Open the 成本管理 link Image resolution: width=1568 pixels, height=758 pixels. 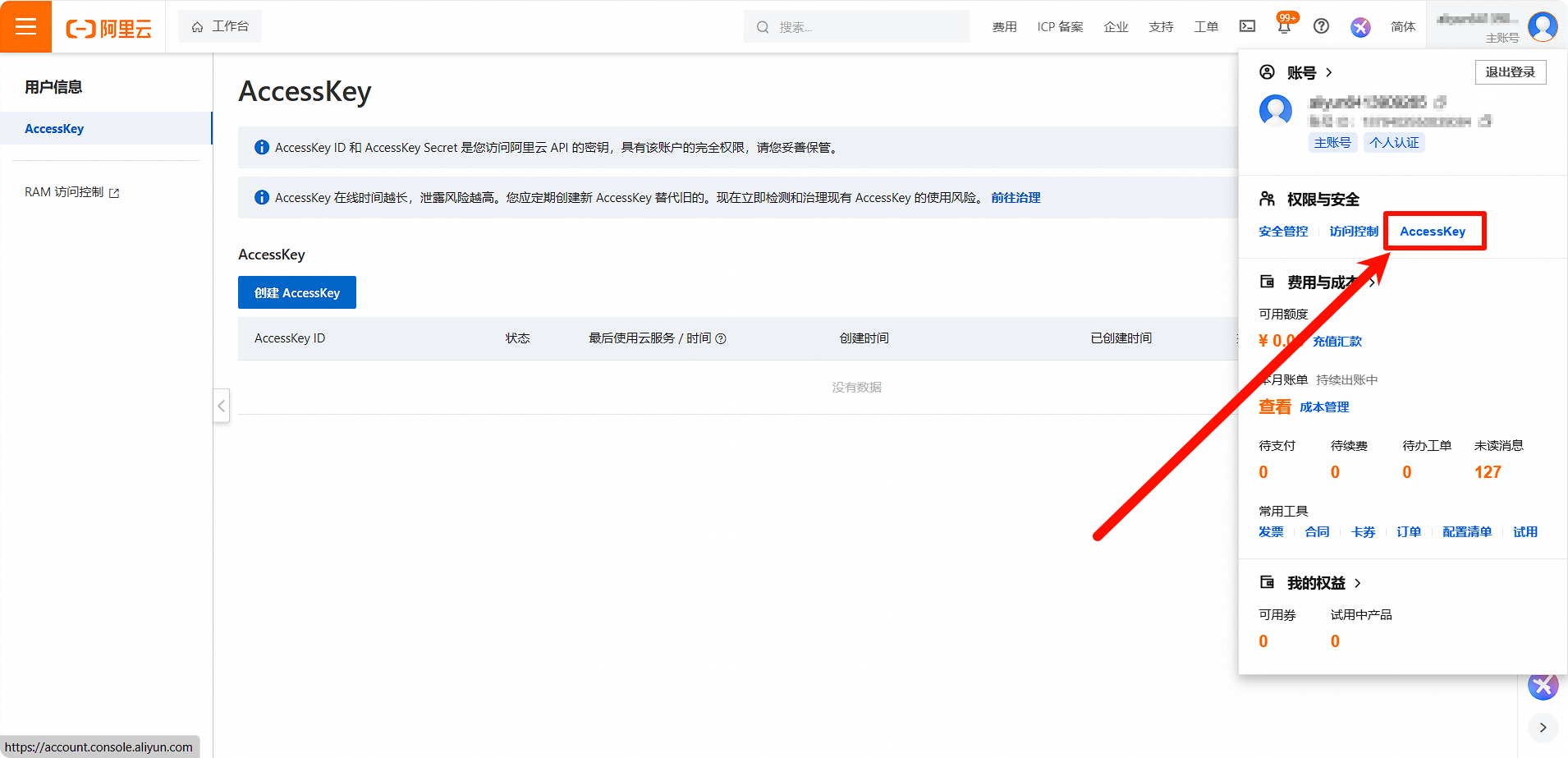pyautogui.click(x=1324, y=407)
